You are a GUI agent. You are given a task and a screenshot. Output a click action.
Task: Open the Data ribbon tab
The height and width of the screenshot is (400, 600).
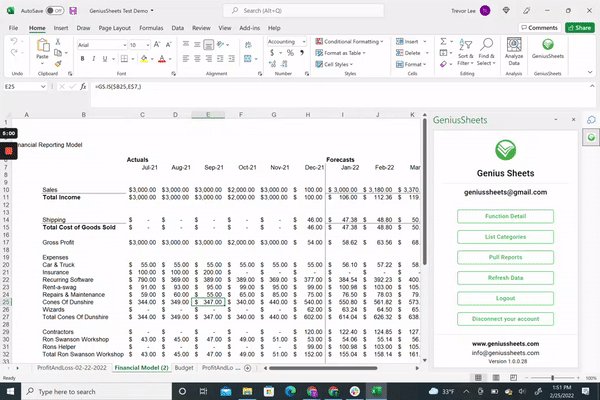tap(178, 28)
